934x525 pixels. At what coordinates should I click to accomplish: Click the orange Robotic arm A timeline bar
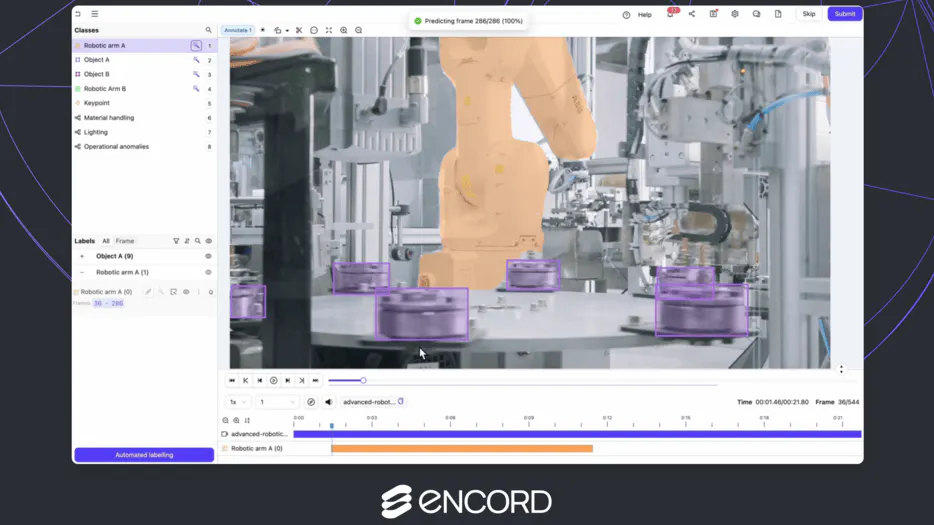462,448
